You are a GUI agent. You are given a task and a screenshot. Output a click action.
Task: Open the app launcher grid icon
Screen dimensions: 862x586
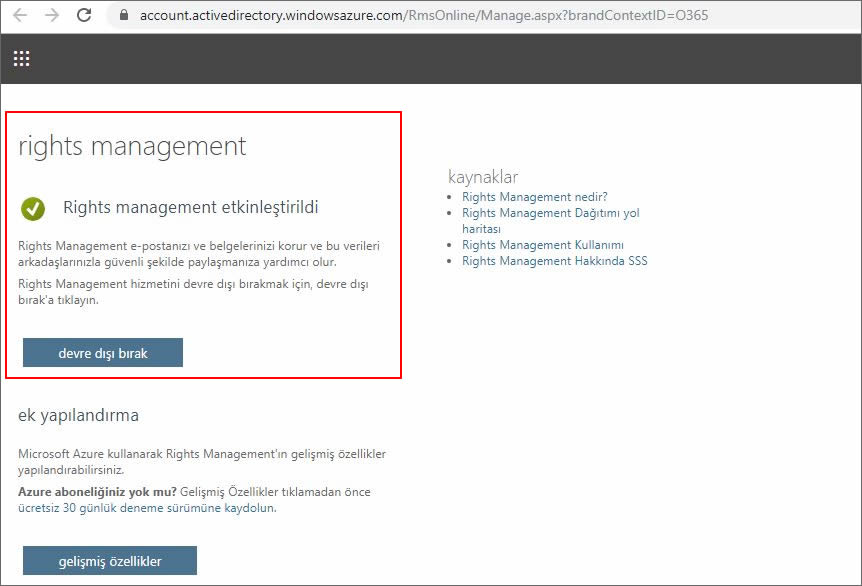(x=21, y=58)
